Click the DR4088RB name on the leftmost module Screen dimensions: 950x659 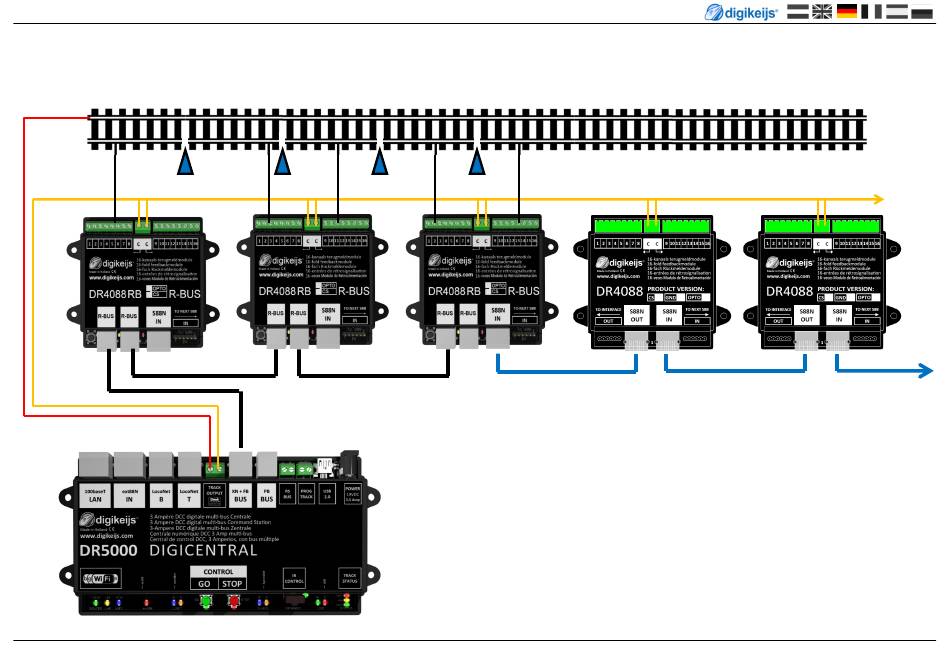click(115, 294)
